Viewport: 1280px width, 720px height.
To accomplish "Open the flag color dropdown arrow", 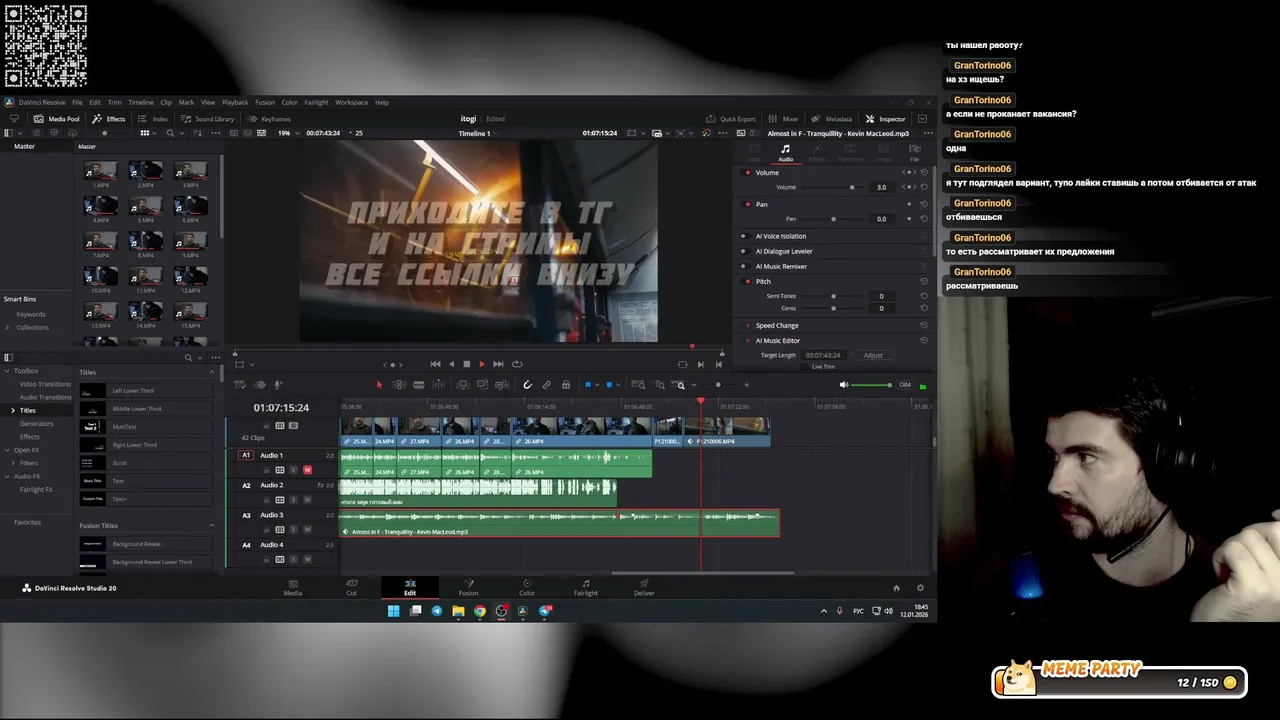I will [599, 385].
